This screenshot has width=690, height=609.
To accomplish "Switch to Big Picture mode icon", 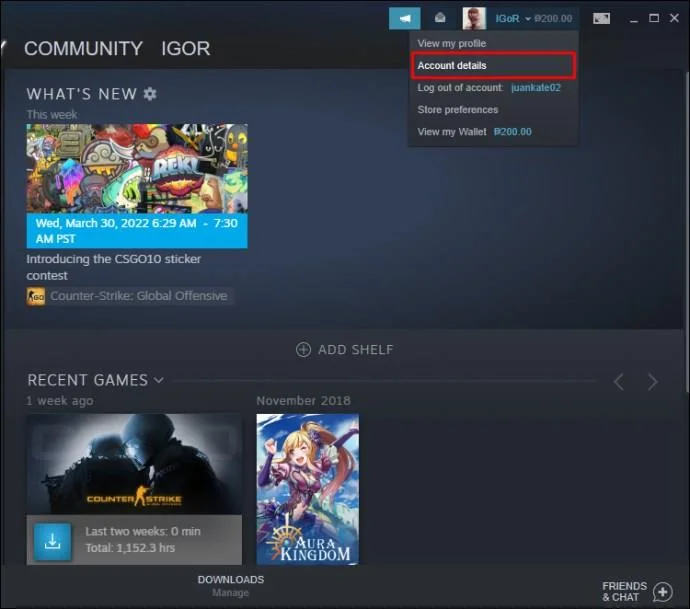I will (601, 18).
